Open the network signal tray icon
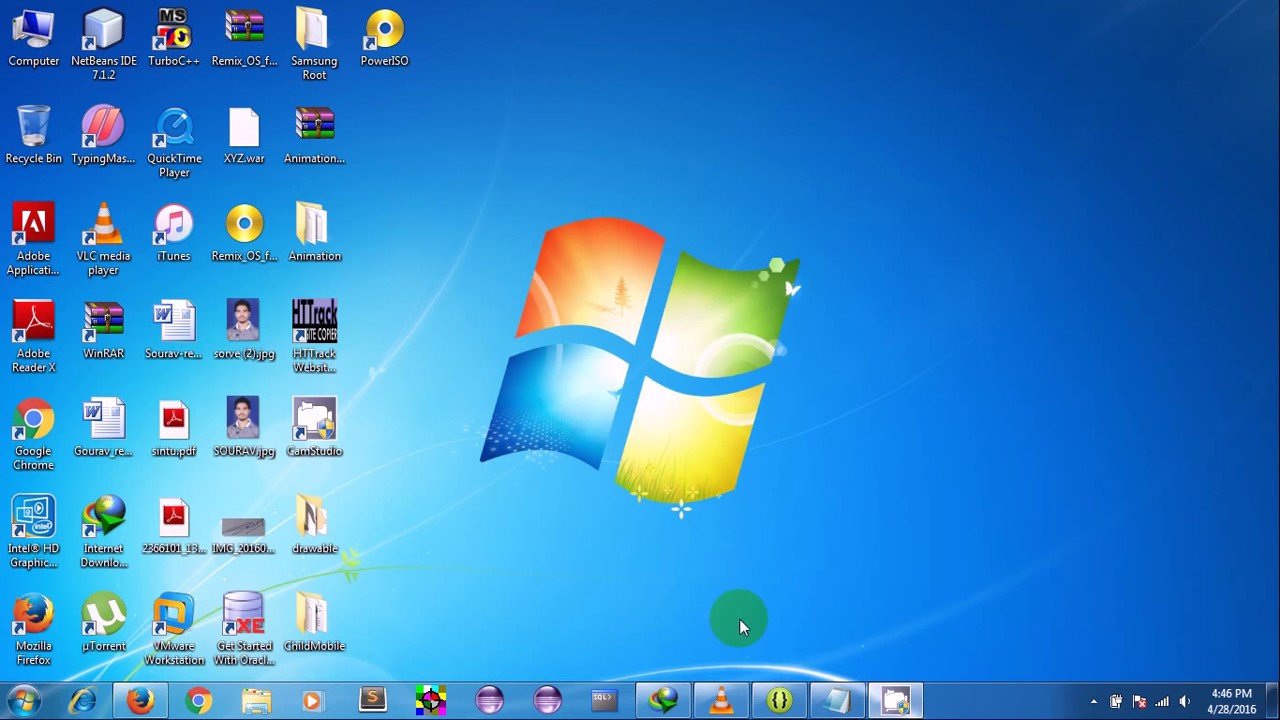This screenshot has height=720, width=1280. [1162, 702]
